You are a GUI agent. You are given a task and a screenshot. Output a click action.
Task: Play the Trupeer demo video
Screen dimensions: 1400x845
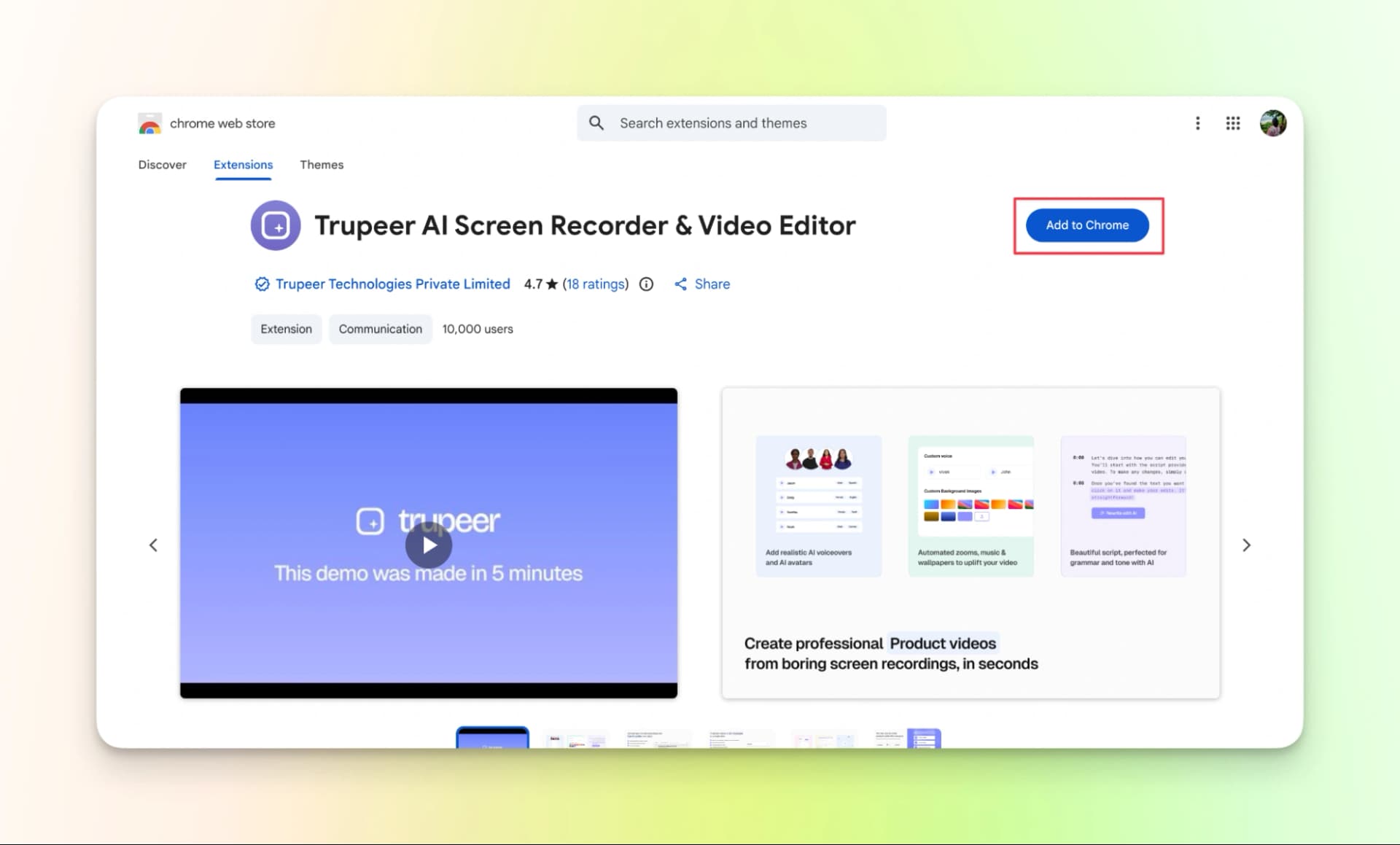pyautogui.click(x=429, y=545)
